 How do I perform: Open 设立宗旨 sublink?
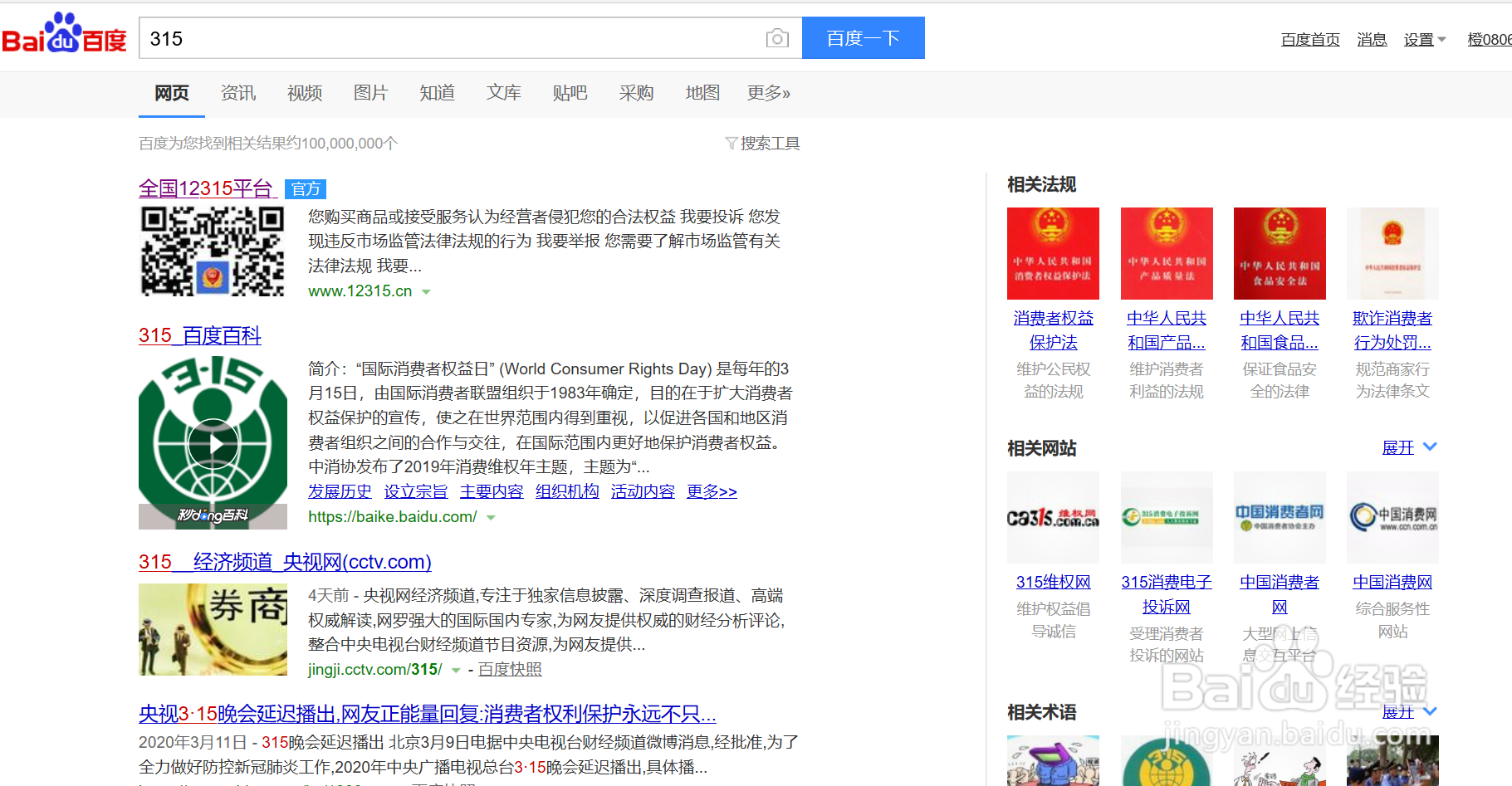click(416, 491)
